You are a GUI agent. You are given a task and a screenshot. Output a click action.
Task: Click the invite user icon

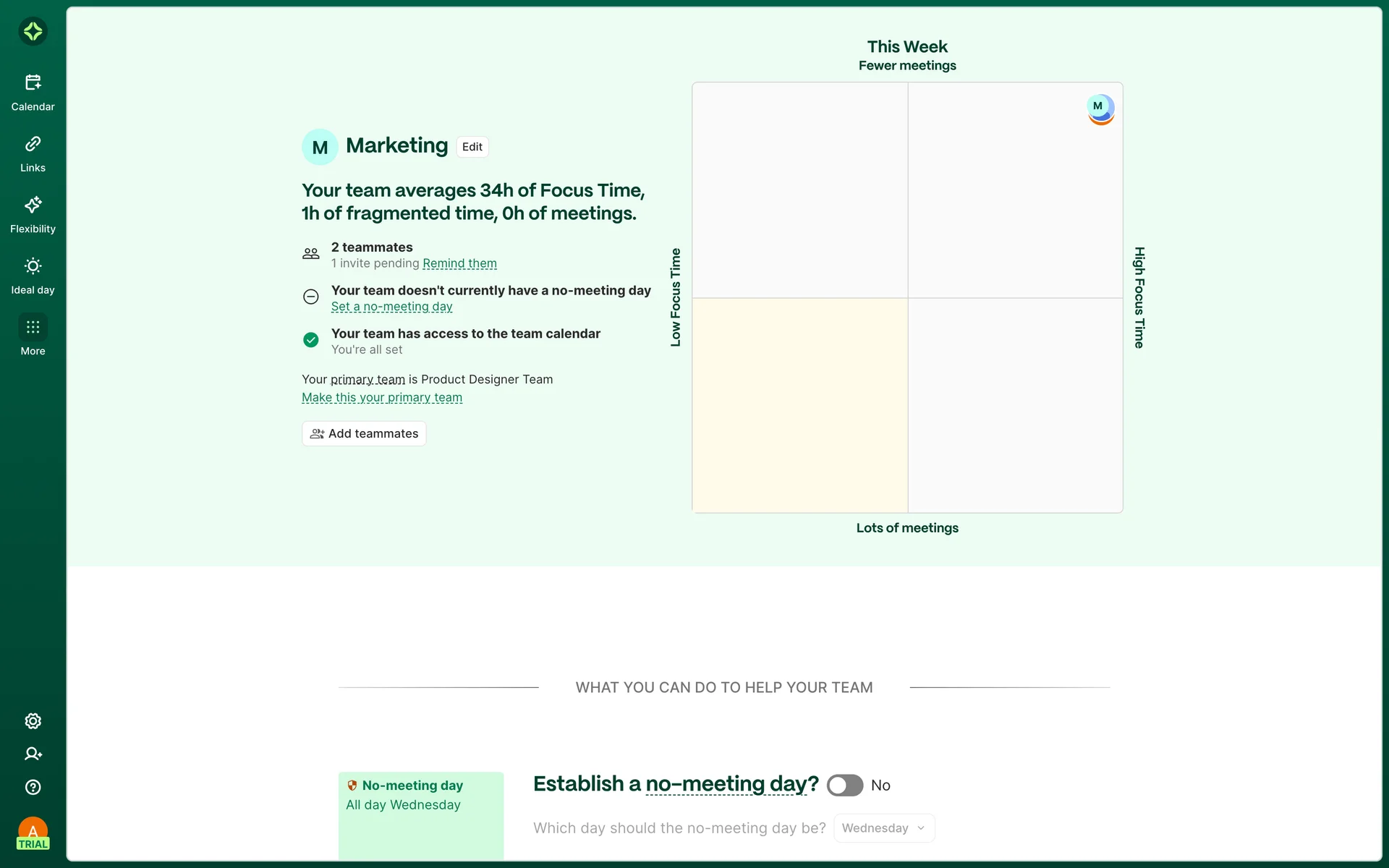pos(33,754)
